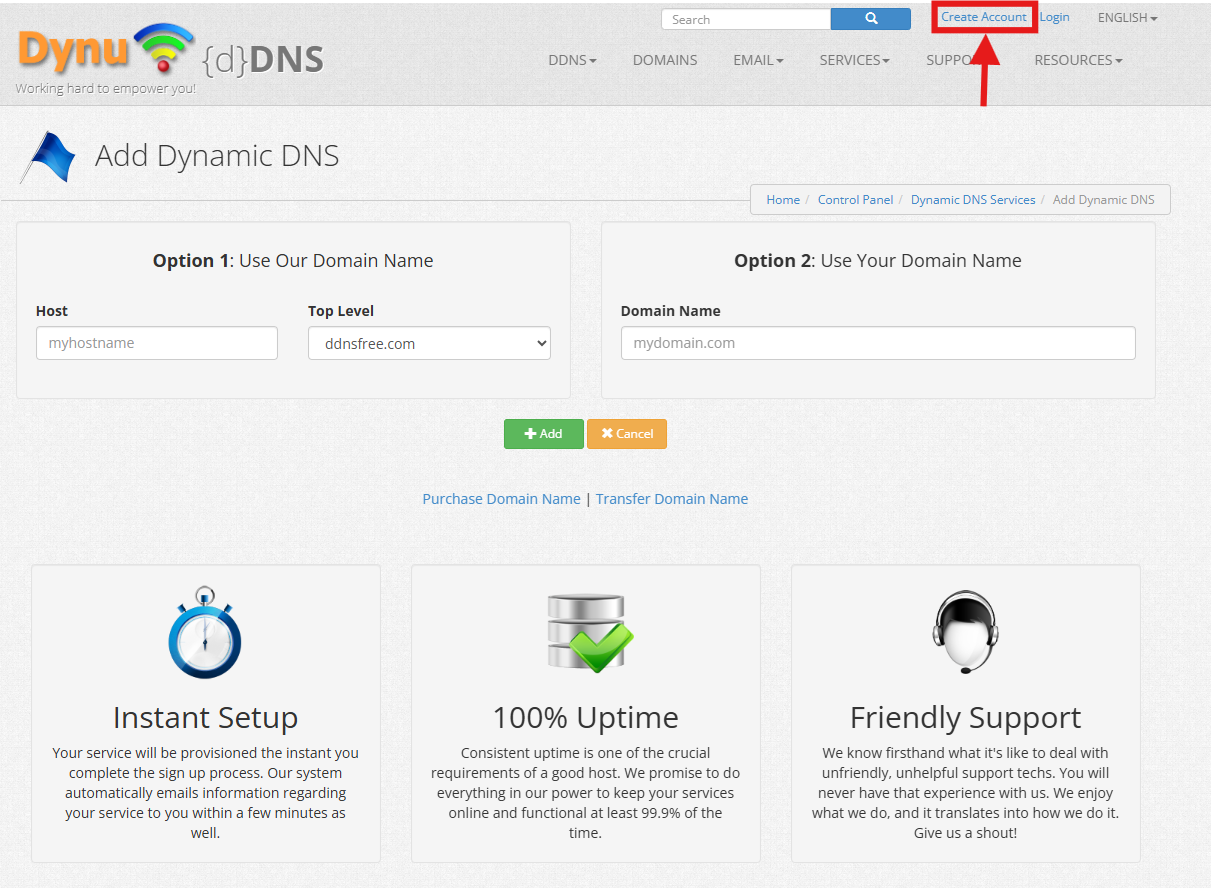Click the Host name input field

coord(157,343)
